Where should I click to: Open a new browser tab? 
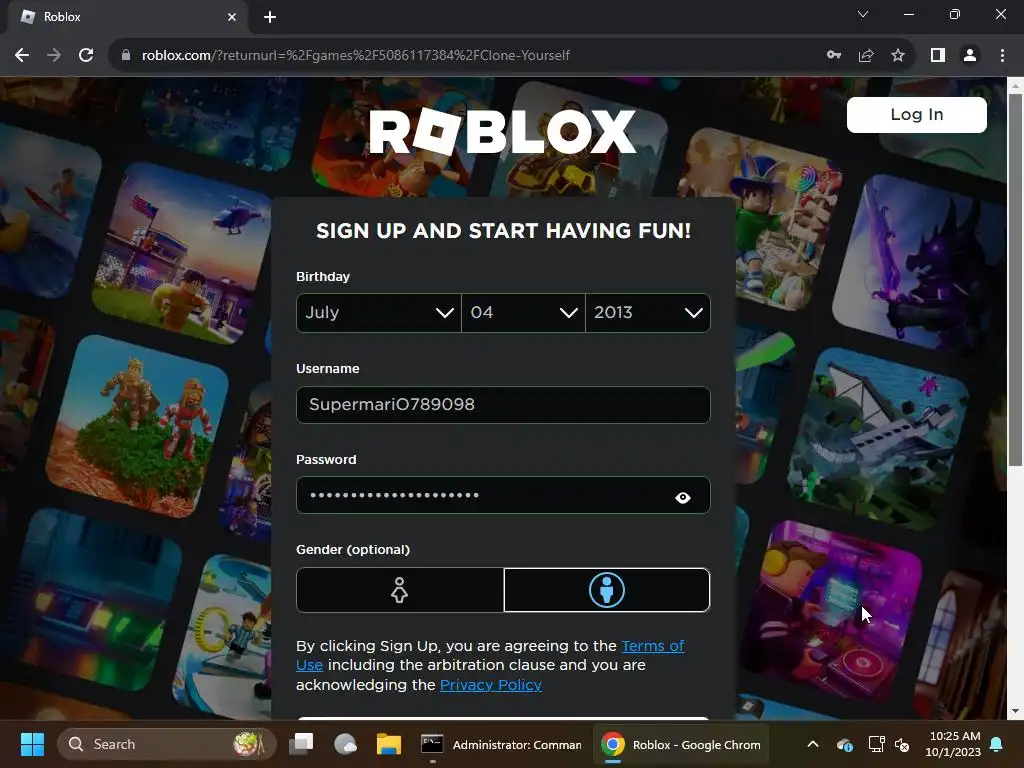point(270,17)
